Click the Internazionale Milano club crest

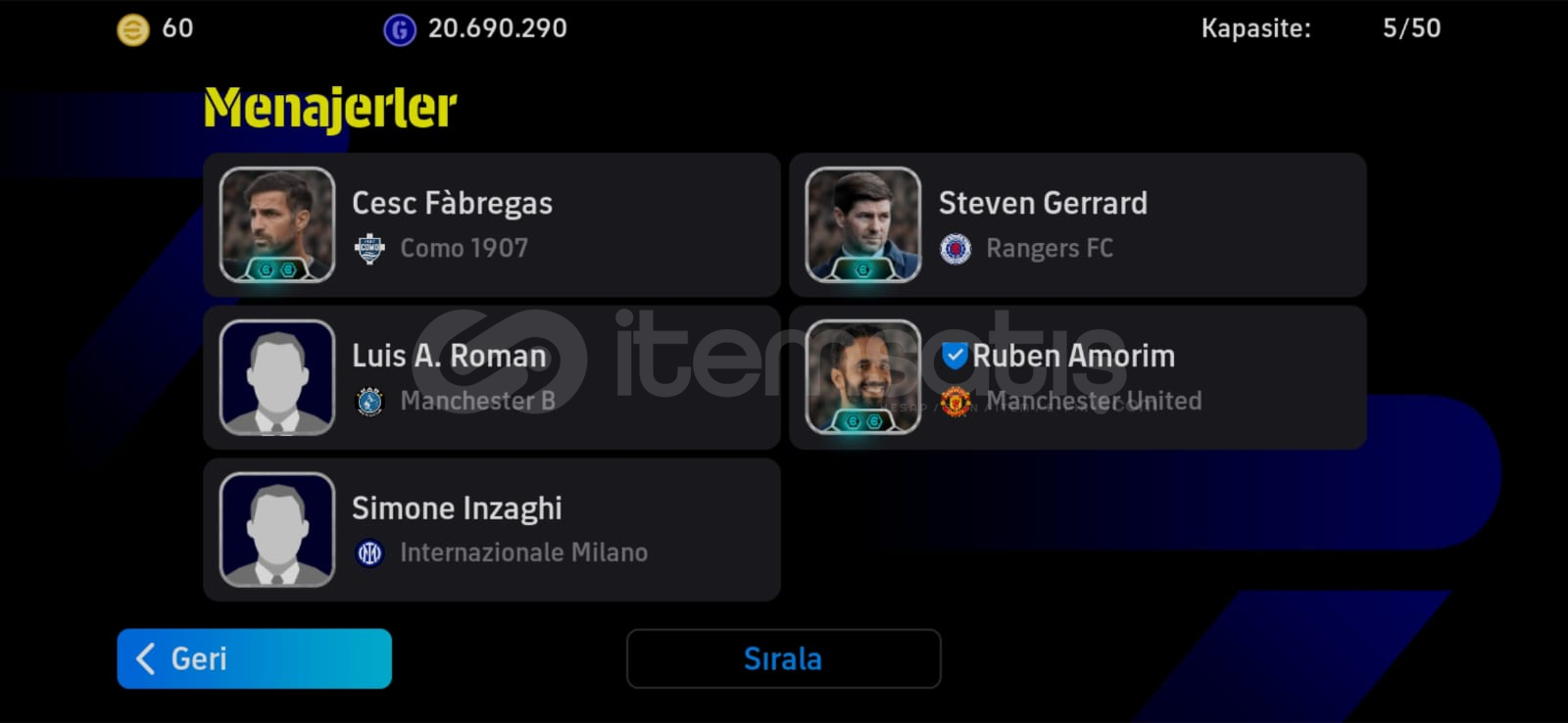pos(369,554)
